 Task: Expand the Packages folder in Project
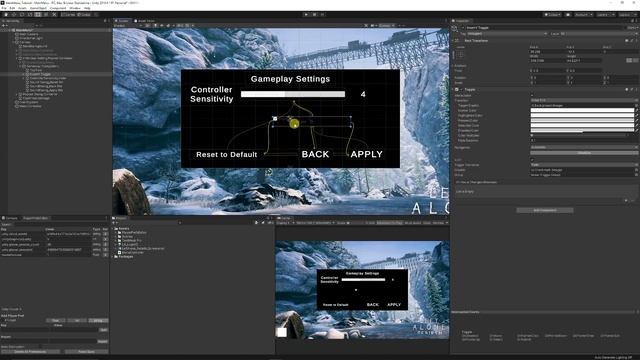[113, 257]
